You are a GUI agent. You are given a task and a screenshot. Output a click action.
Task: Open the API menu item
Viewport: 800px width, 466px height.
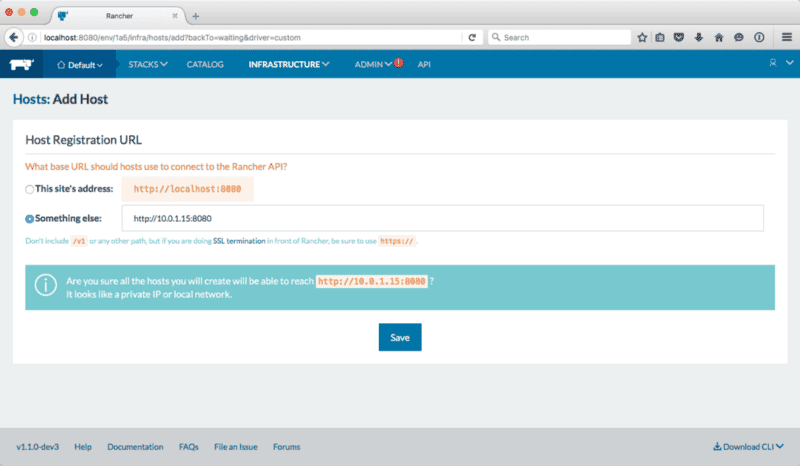pos(424,64)
